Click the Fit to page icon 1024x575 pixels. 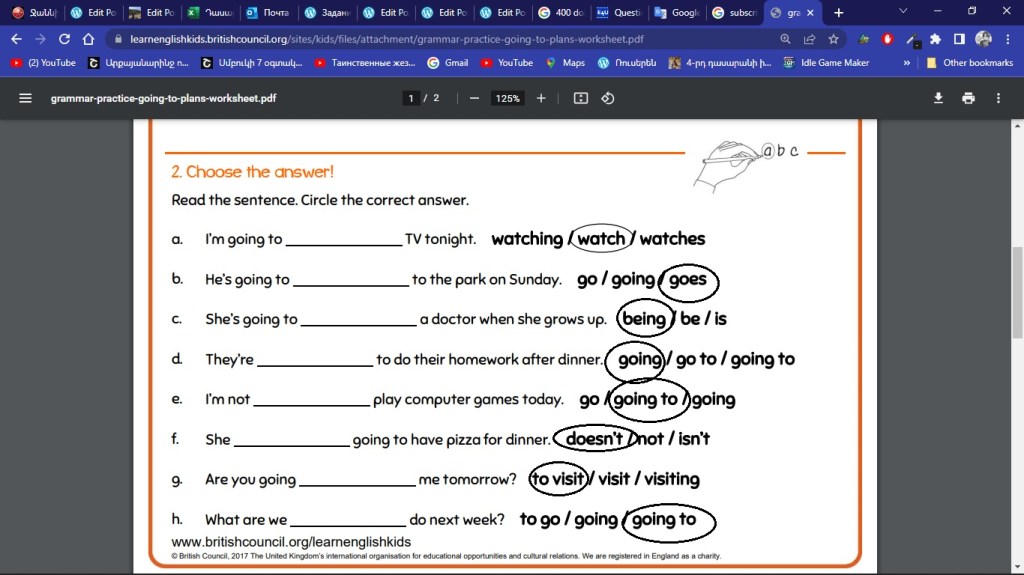click(581, 98)
